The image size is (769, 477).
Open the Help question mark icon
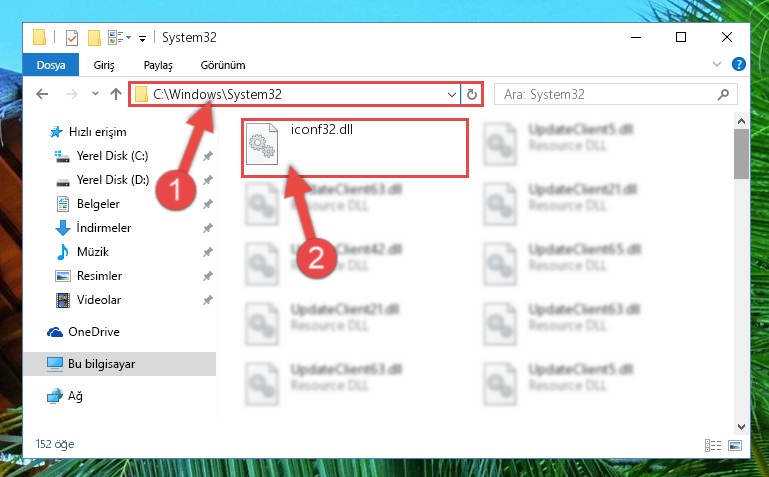(x=738, y=64)
